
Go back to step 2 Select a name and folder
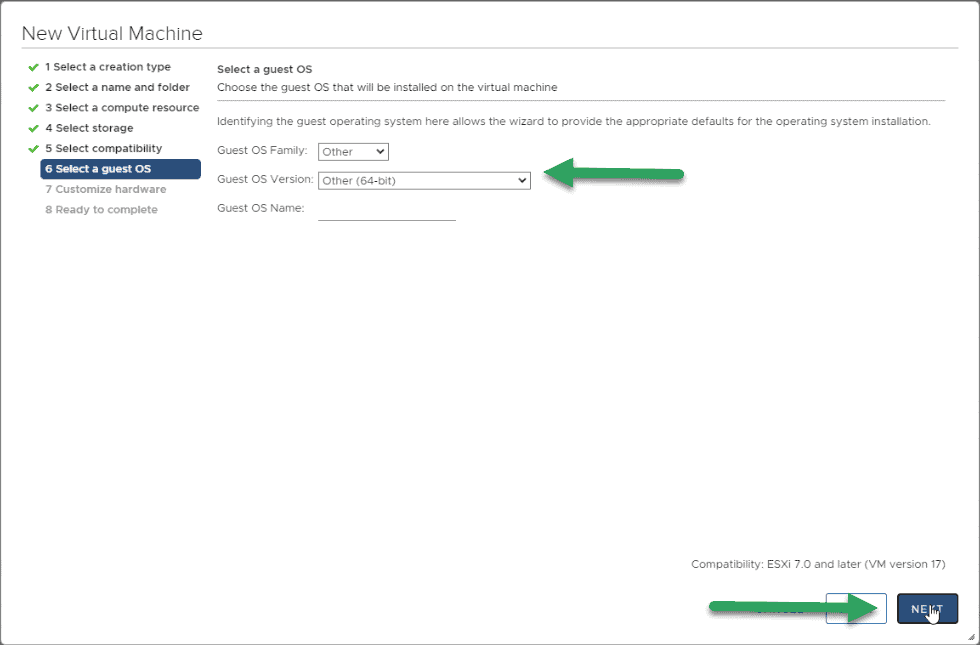tap(117, 88)
